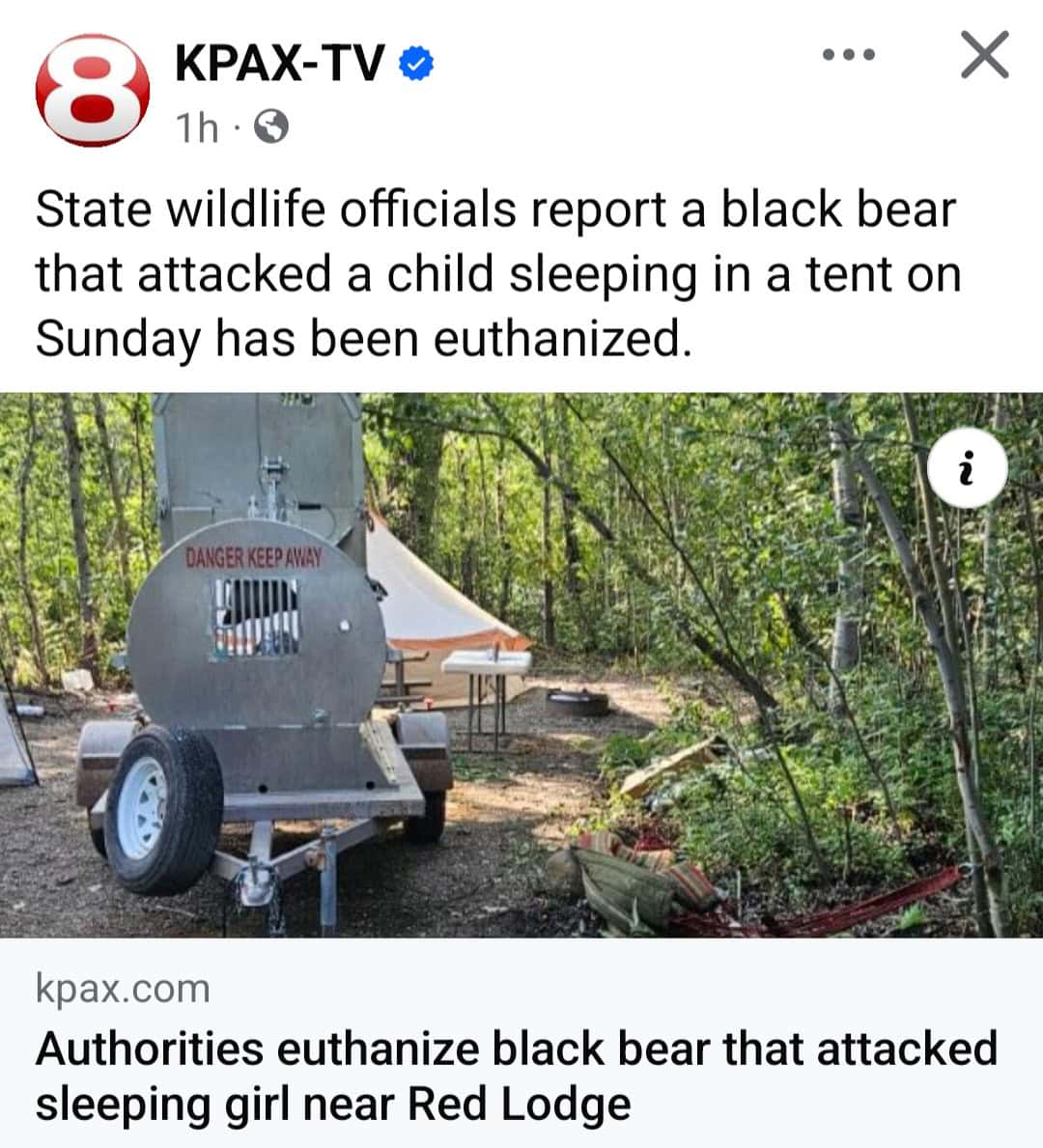The image size is (1043, 1148).
Task: Click the kpax.com source domain
Action: (x=123, y=989)
